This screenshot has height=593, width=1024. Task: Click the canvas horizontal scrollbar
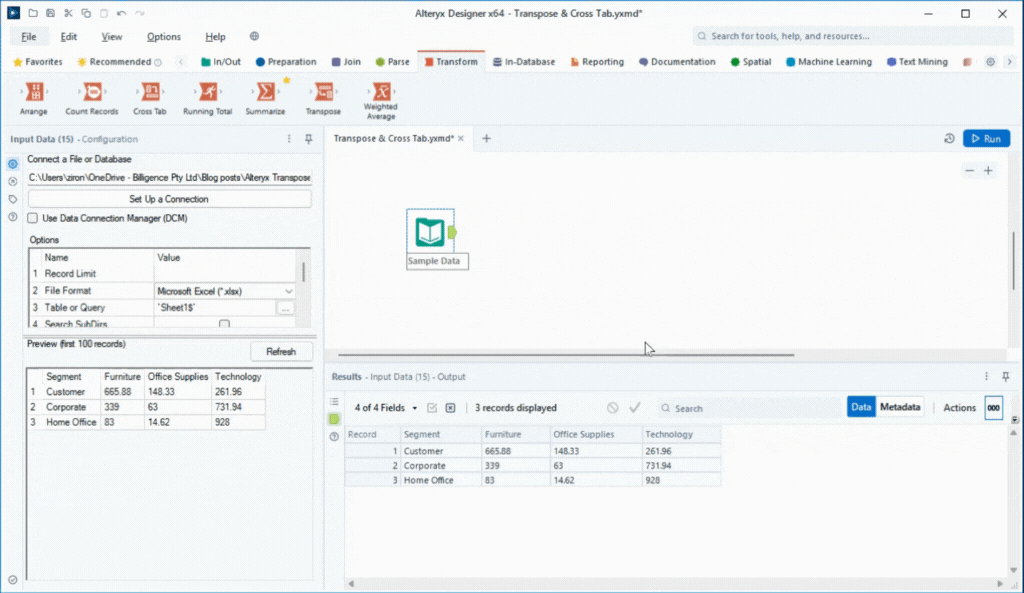pos(566,355)
